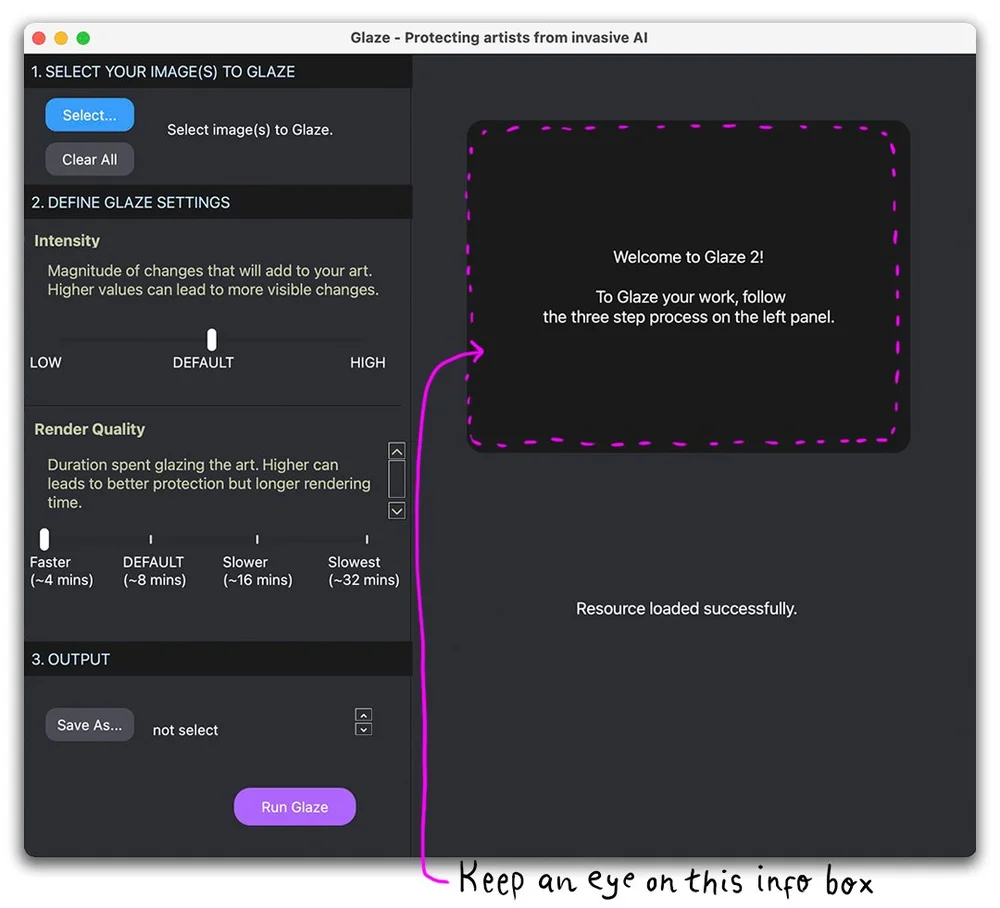
Task: Click the window title 'Glaze - Protecting artists'
Action: tap(499, 38)
